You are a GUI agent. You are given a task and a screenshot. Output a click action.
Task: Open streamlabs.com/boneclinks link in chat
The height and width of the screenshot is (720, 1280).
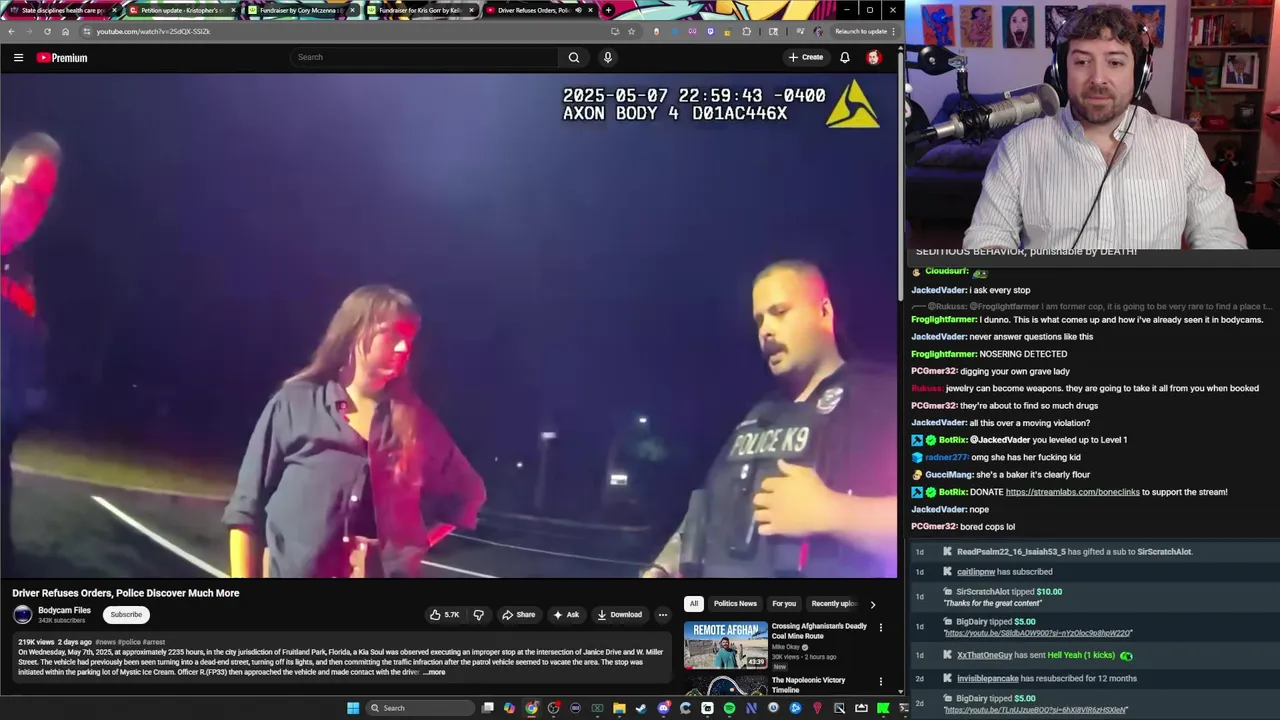(1072, 492)
